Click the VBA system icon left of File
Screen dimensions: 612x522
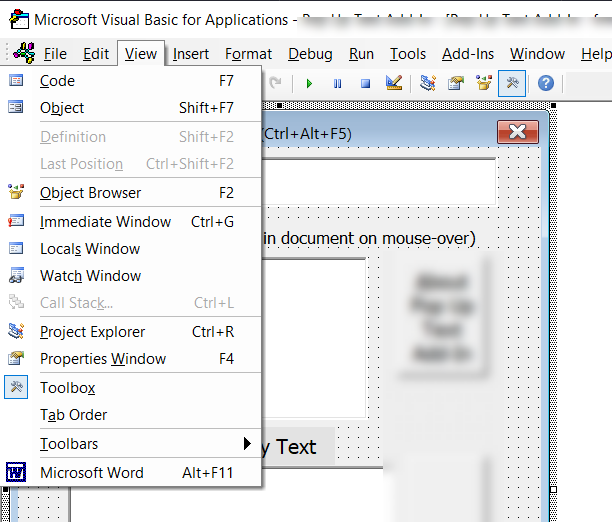click(x=24, y=53)
